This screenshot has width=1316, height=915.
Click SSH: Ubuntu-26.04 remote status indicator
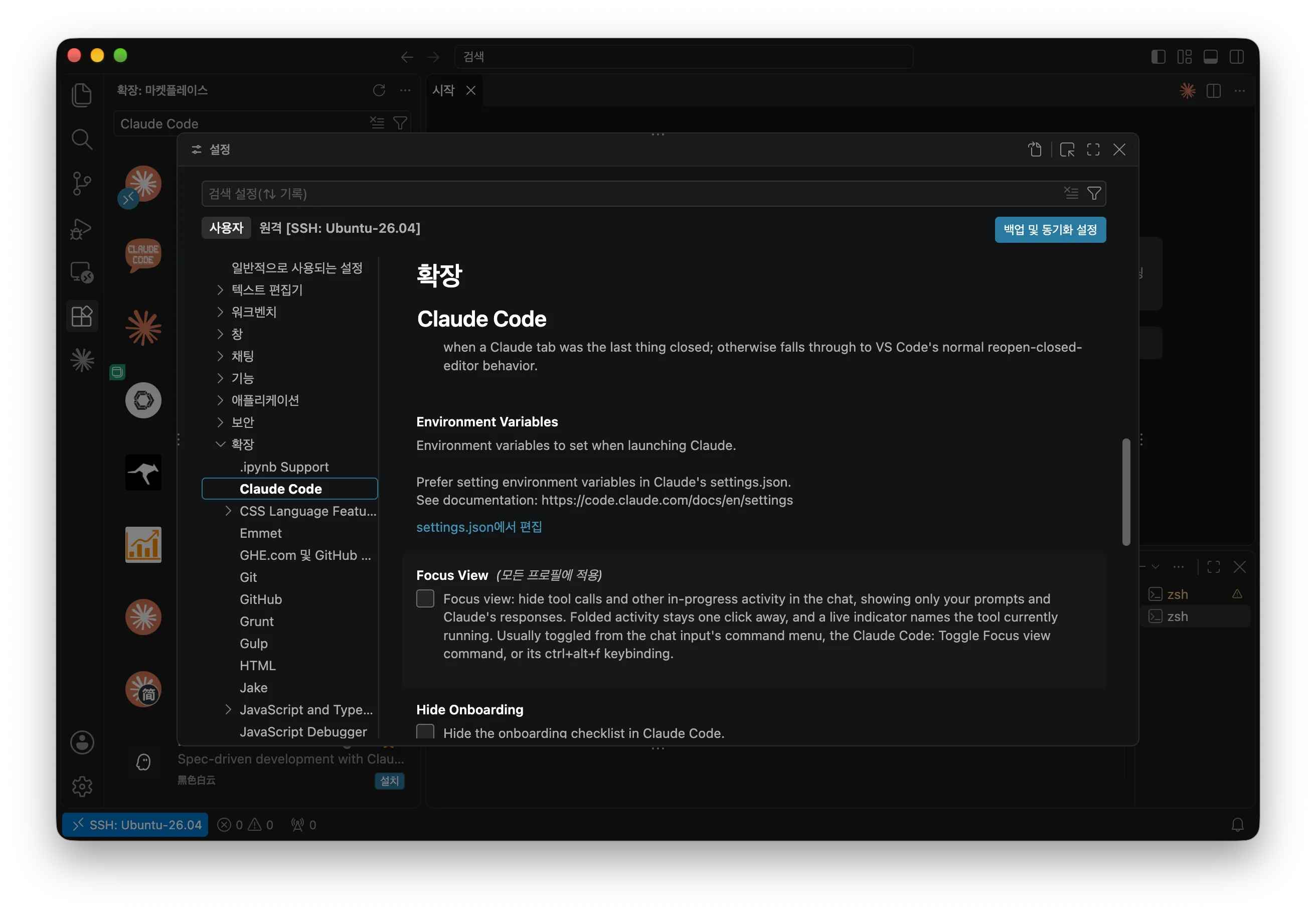point(135,824)
